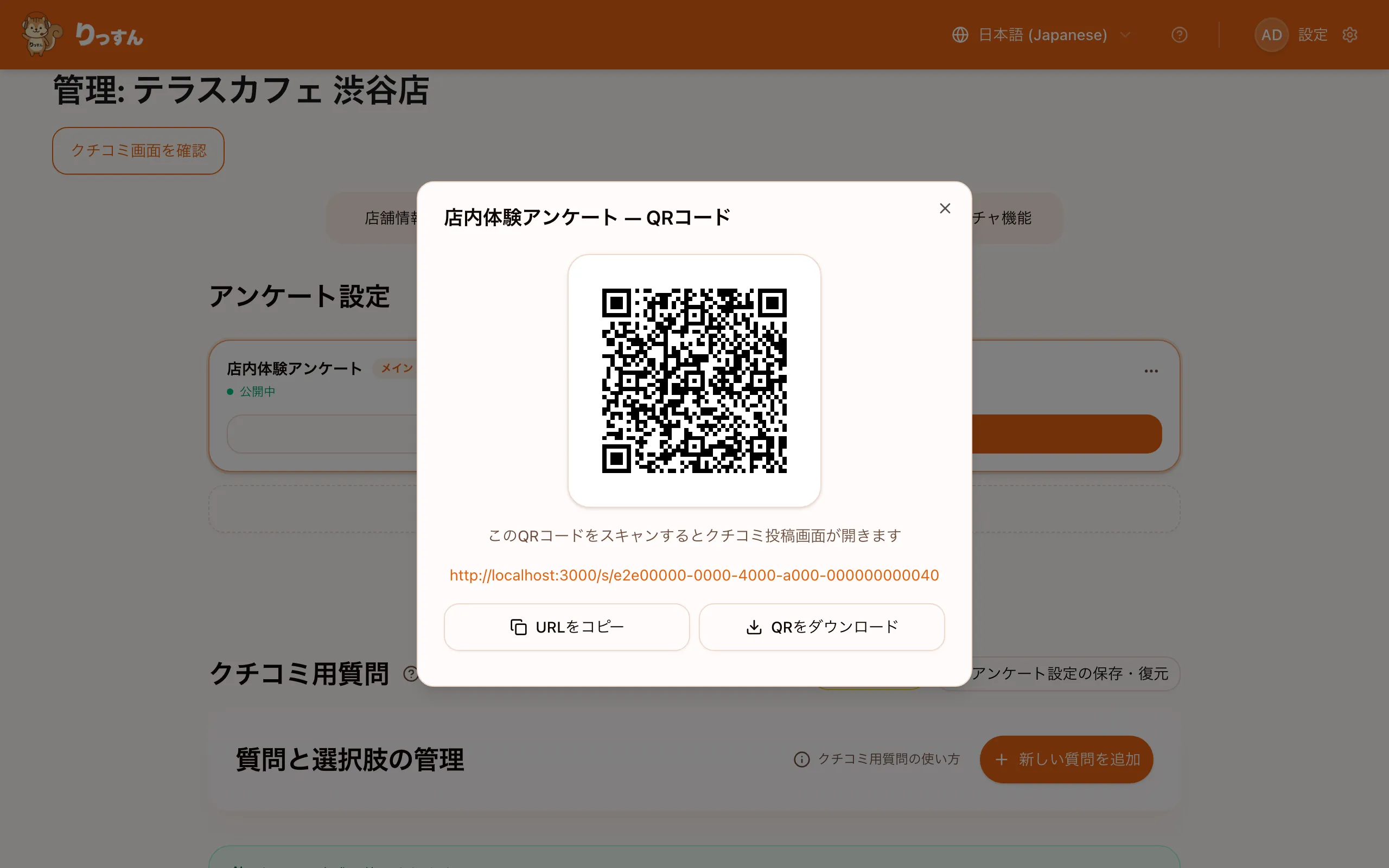Click the plus icon in 新しい質問を追加

pos(1001,759)
